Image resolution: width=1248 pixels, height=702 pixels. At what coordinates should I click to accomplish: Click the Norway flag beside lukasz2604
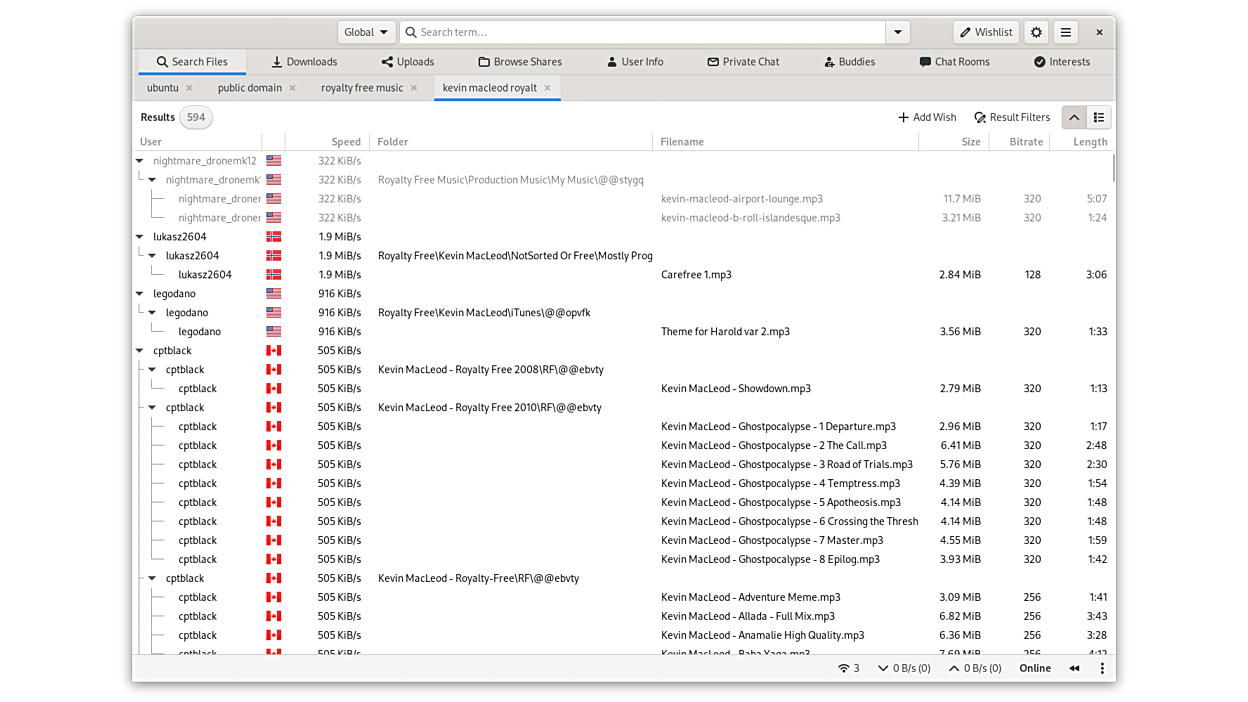(273, 237)
